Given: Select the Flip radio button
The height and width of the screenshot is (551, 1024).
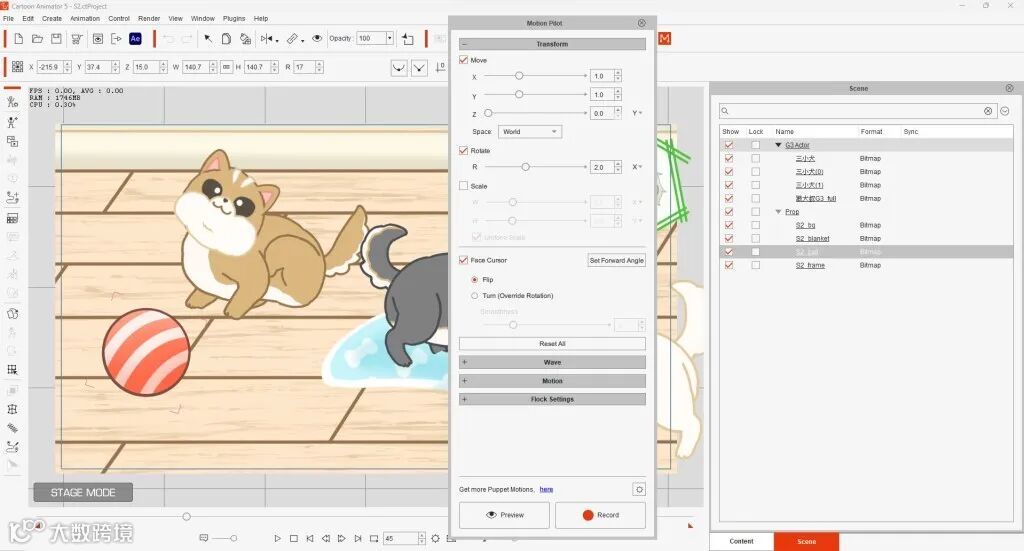Looking at the screenshot, I should pyautogui.click(x=475, y=279).
